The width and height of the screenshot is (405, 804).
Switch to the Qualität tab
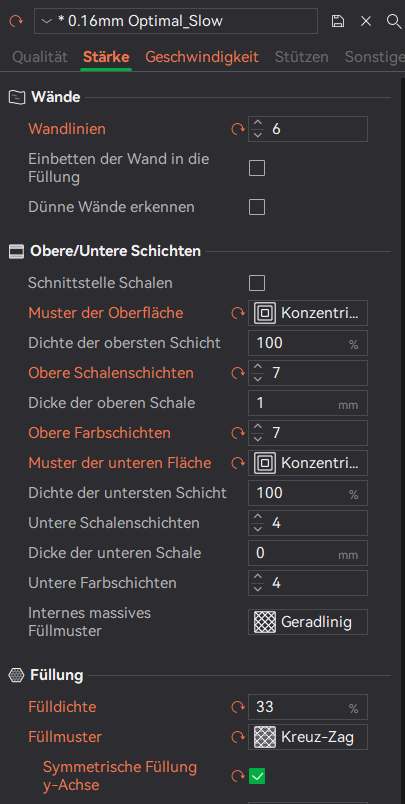point(40,57)
